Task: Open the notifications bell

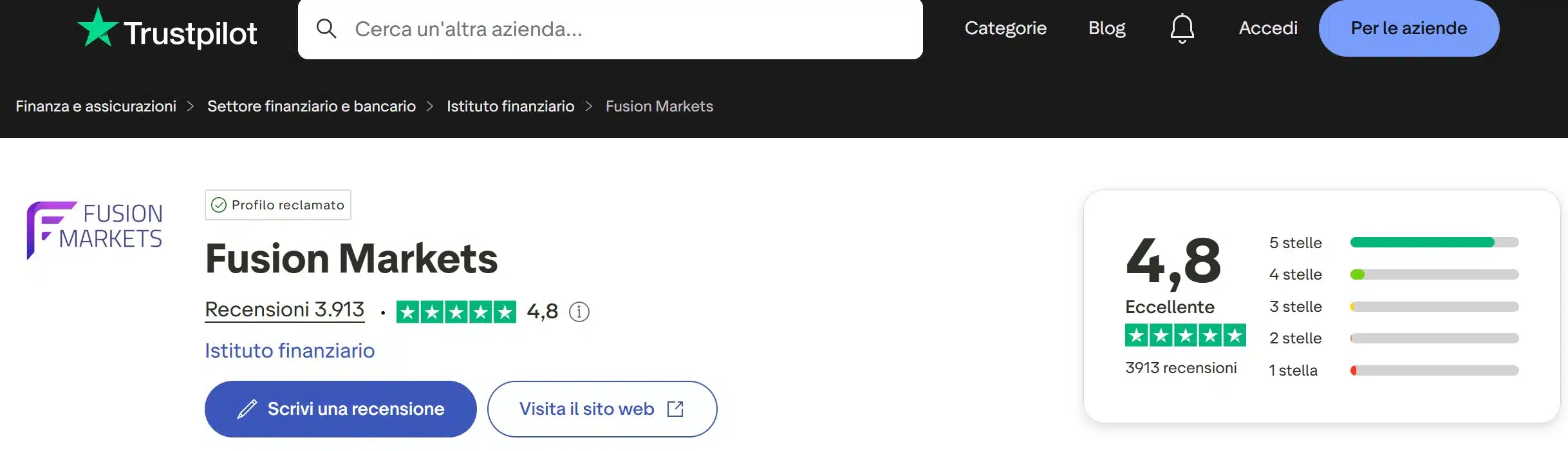Action: [x=1182, y=28]
